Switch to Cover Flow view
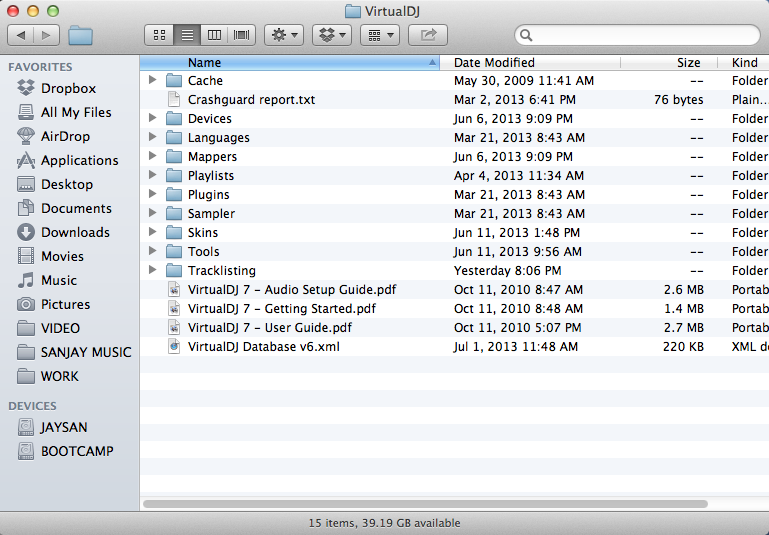 [x=241, y=35]
